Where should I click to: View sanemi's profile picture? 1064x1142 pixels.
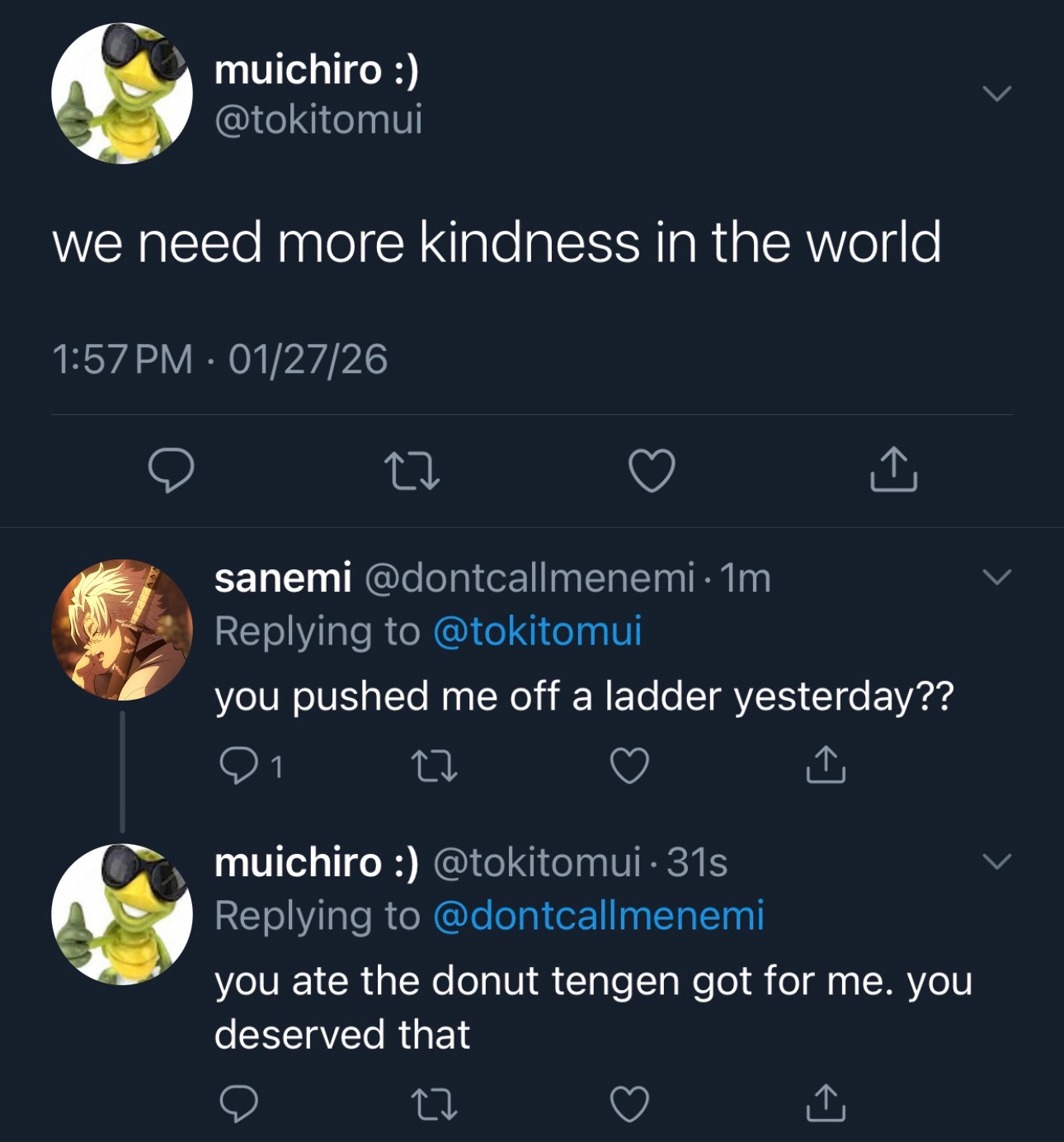click(122, 630)
